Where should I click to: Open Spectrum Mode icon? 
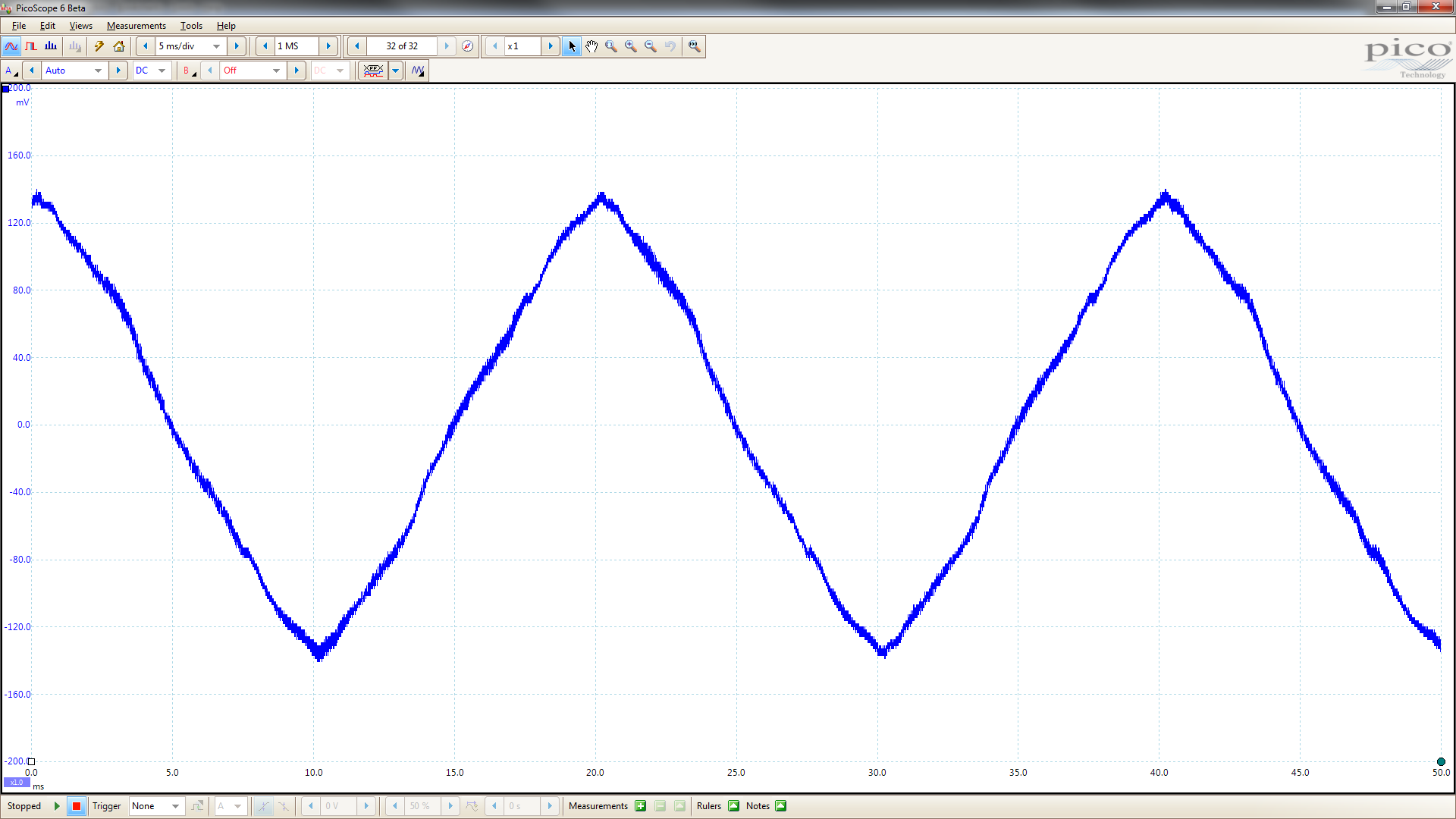(51, 46)
